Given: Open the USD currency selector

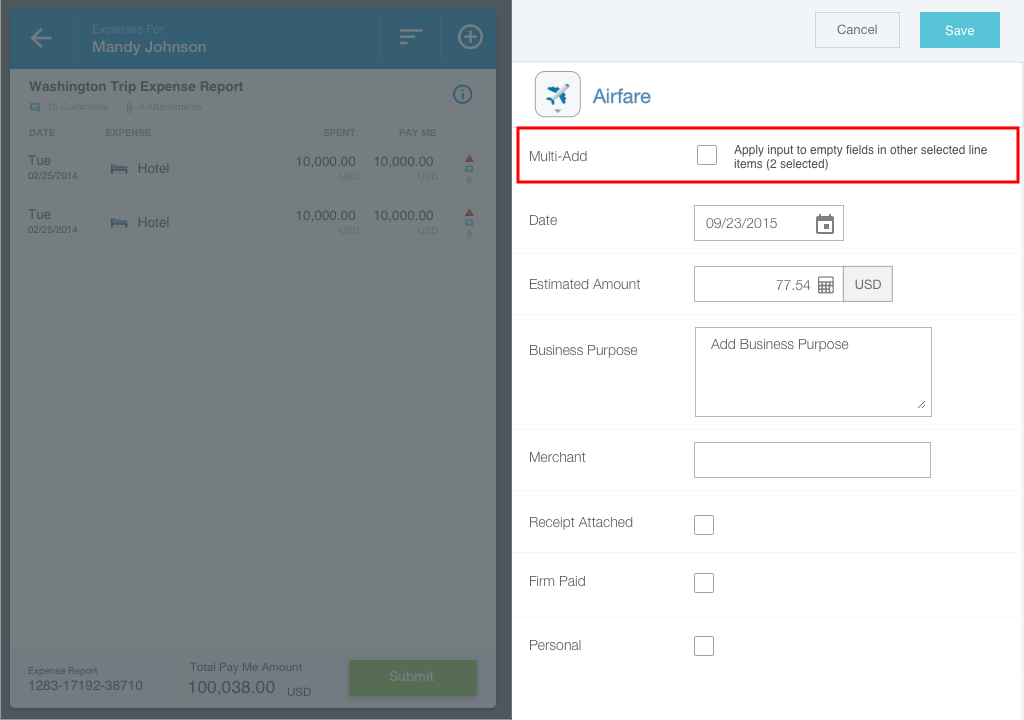Looking at the screenshot, I should pyautogui.click(x=868, y=285).
